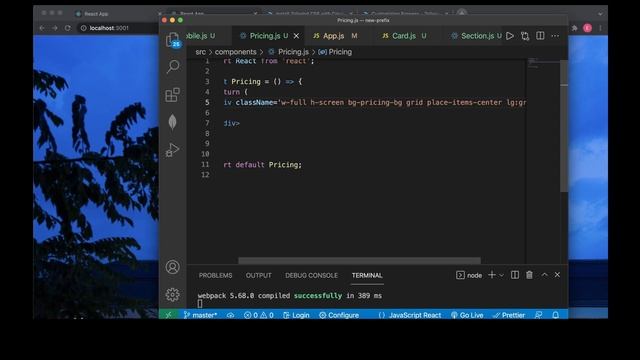Open the launch profile dropdown arrow
This screenshot has height=360, width=640.
pyautogui.click(x=502, y=275)
